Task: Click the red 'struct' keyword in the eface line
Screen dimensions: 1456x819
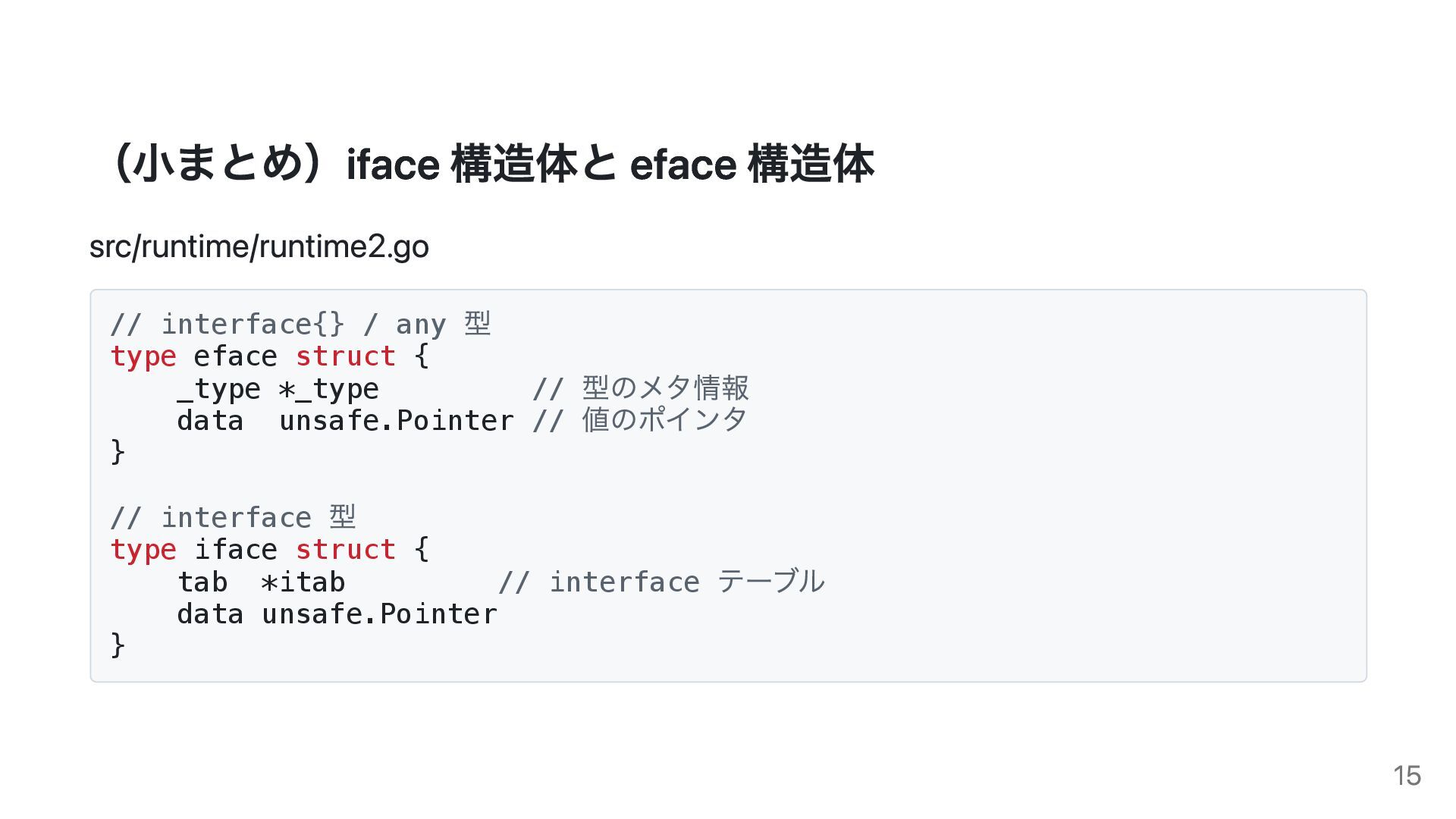Action: coord(346,356)
